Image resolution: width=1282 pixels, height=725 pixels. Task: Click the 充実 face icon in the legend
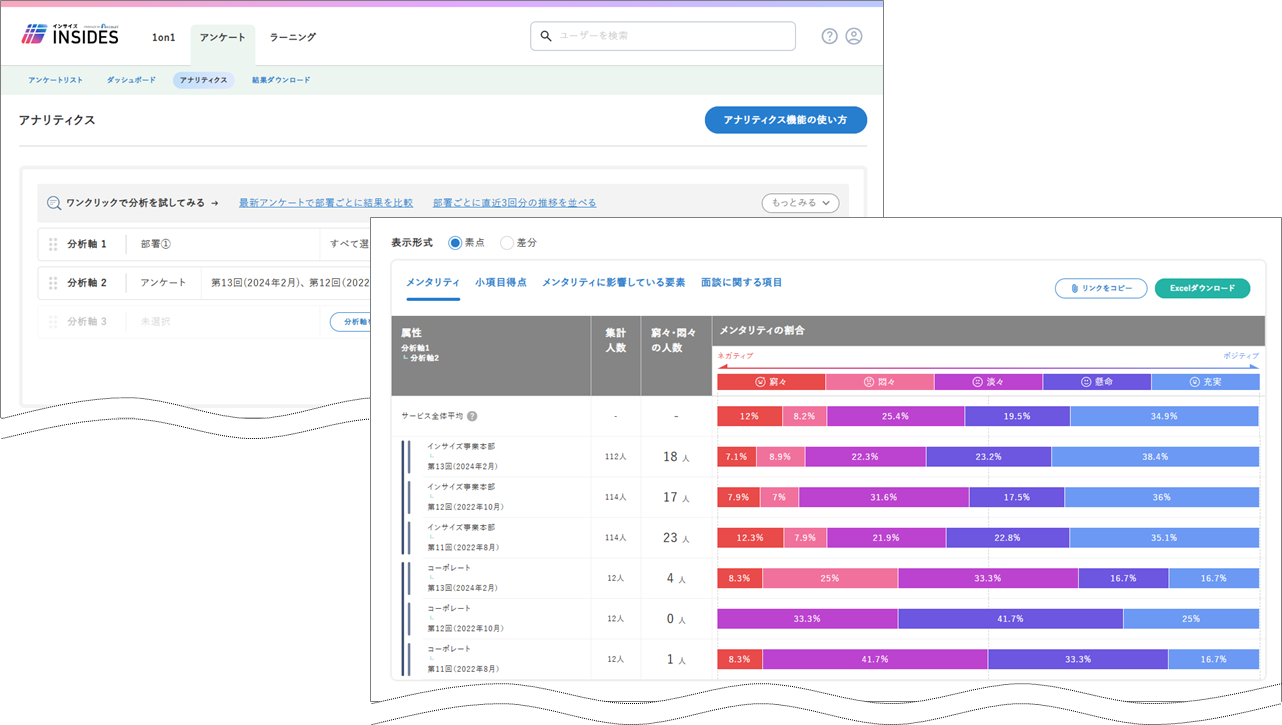[1194, 382]
